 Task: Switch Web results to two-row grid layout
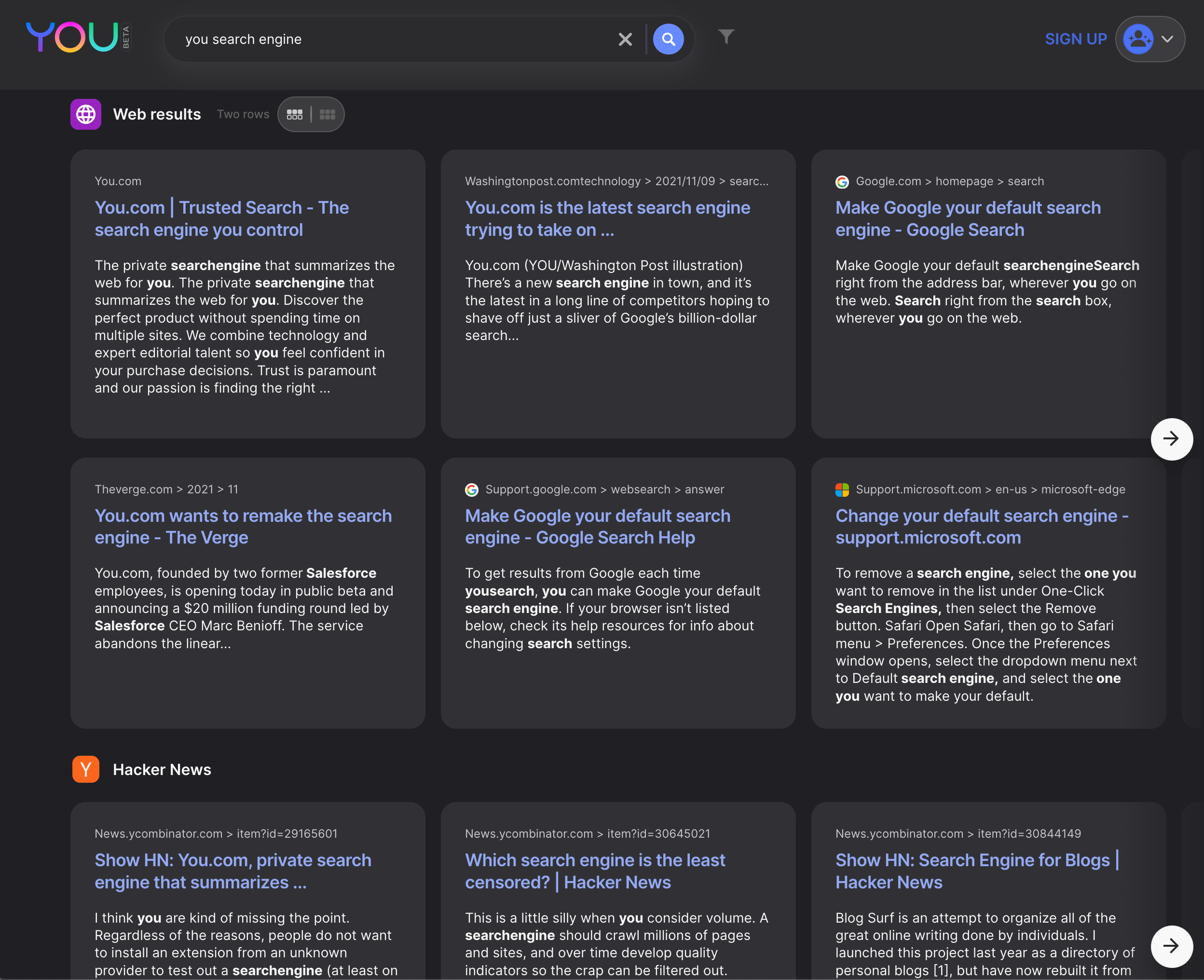coord(295,114)
